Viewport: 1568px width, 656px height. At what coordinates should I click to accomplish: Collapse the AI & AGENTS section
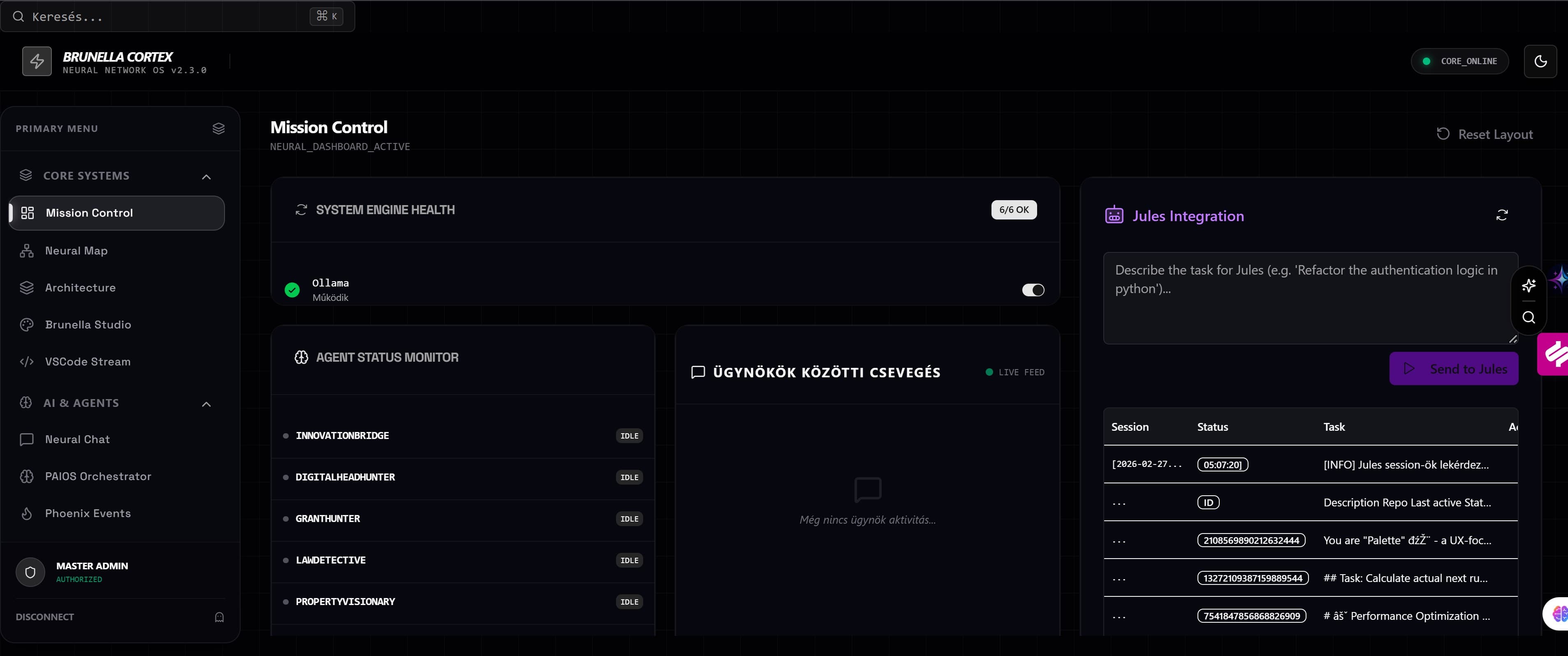(x=206, y=404)
